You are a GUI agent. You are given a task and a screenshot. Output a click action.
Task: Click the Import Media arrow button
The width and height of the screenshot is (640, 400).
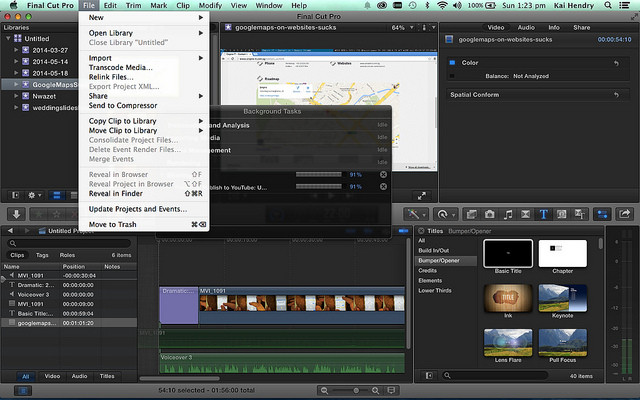16,214
